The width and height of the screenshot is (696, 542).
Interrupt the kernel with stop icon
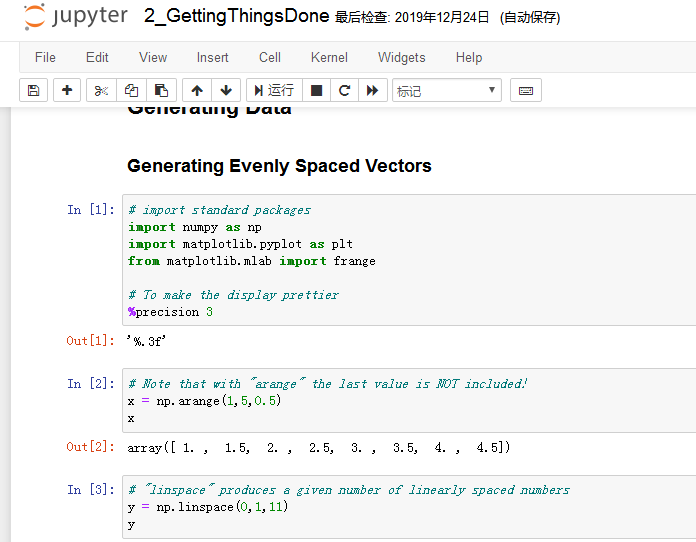click(316, 90)
